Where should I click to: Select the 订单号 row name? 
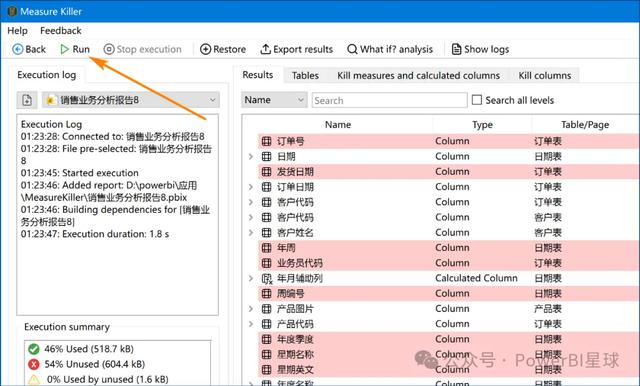tap(291, 141)
